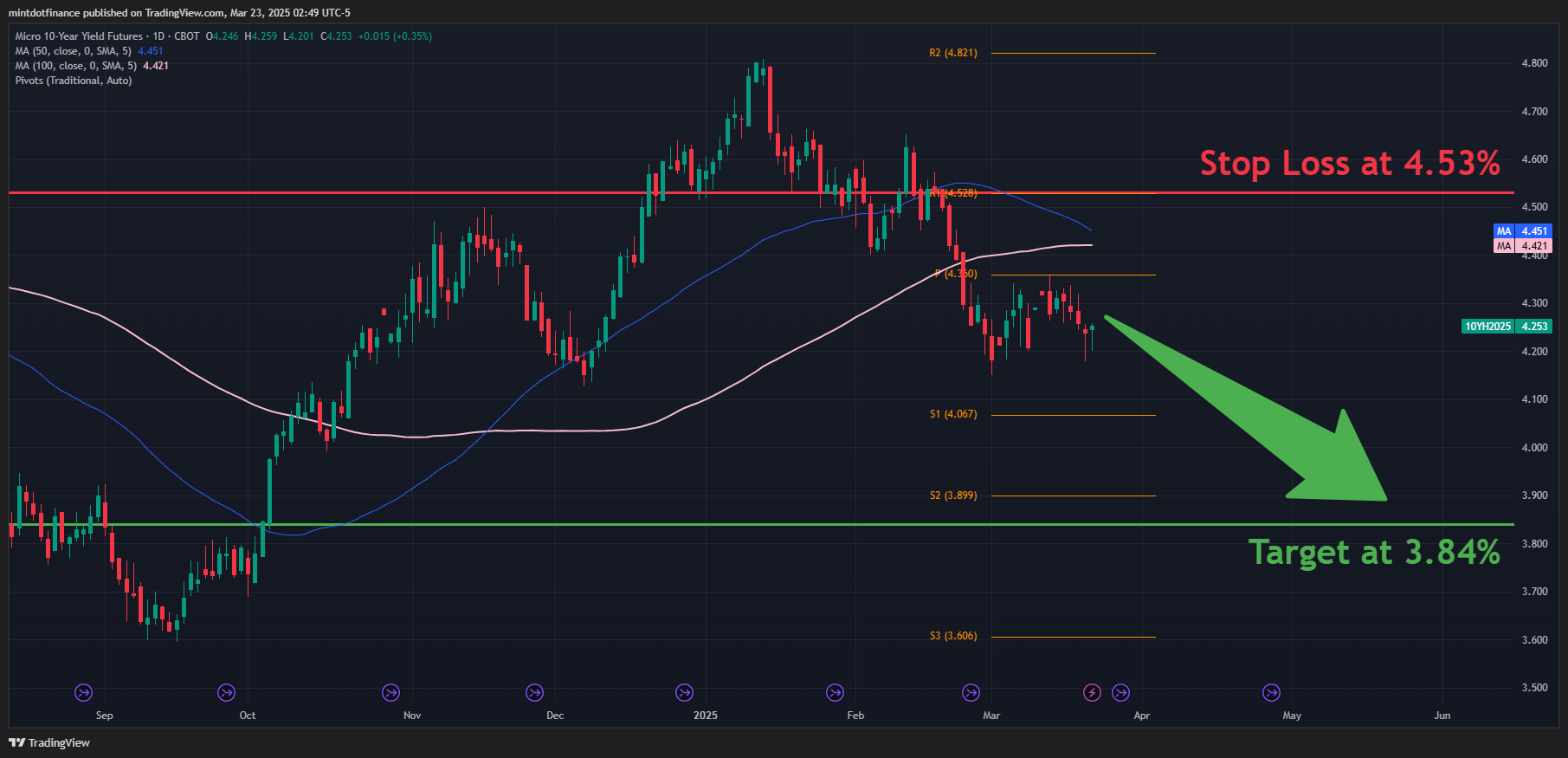Click the Nov label on time axis
This screenshot has height=758, width=1568.
pos(412,716)
